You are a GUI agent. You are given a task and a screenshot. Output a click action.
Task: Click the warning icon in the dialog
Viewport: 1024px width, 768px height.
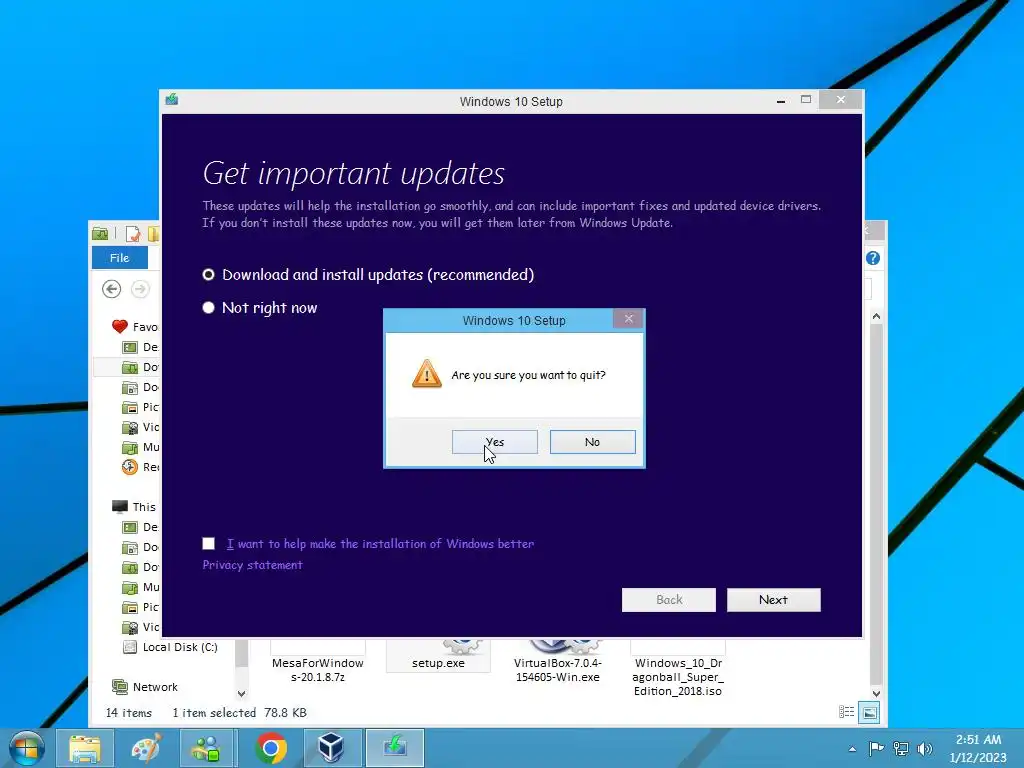coord(426,374)
